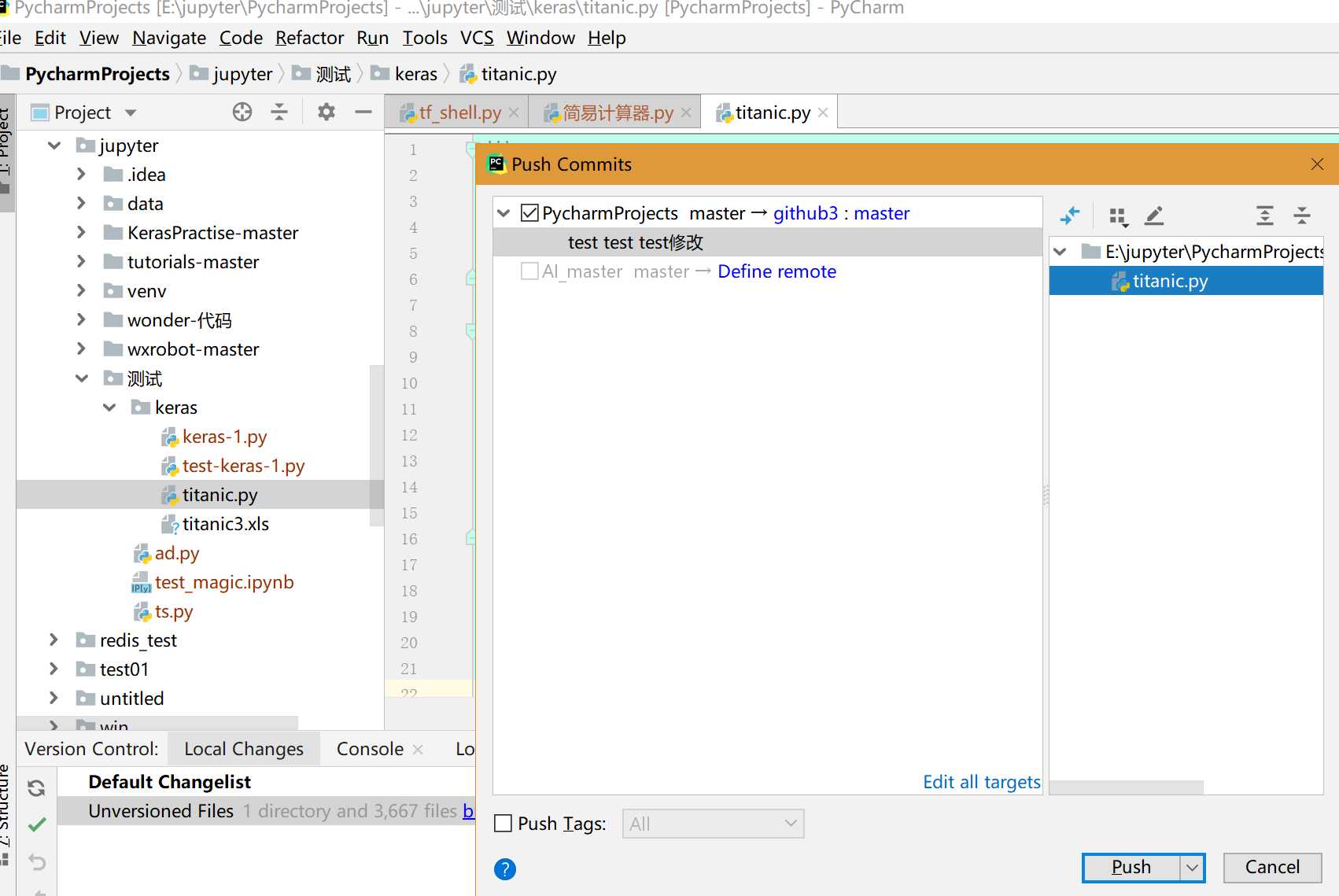Close the tf_shell.py editor tab
The image size is (1339, 896).
[x=514, y=112]
